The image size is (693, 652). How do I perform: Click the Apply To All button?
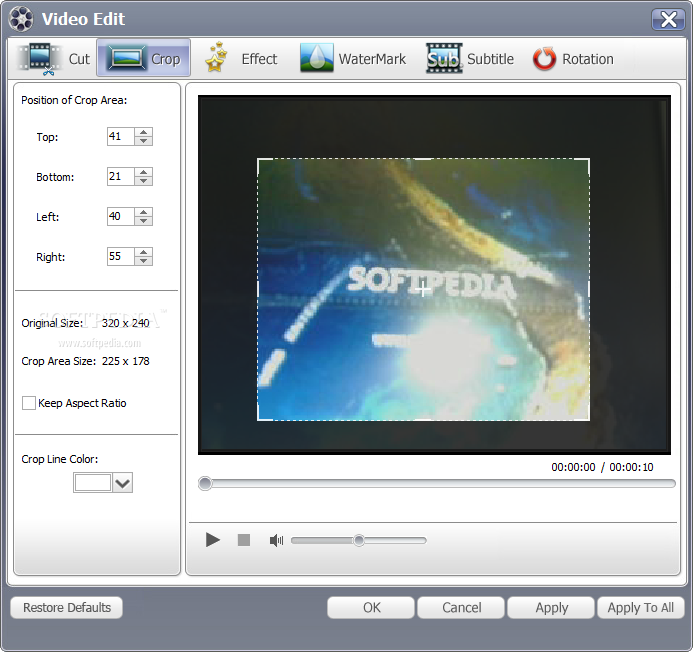tap(640, 607)
